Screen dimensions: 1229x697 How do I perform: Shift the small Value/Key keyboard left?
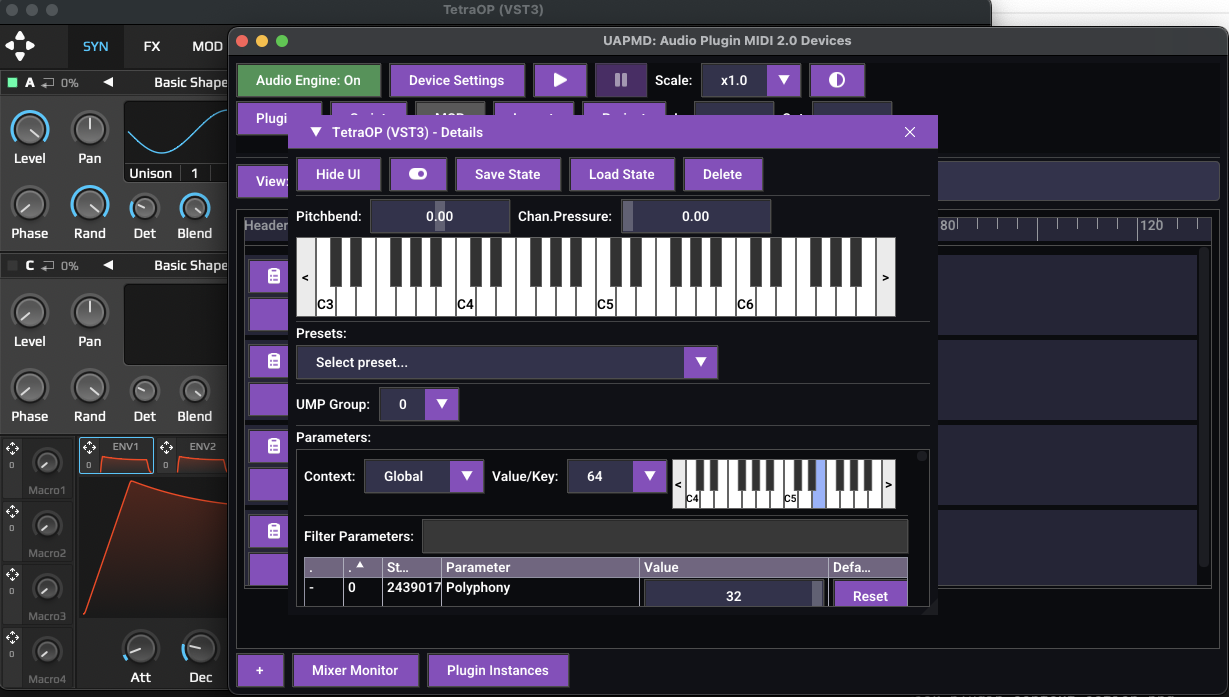(679, 484)
